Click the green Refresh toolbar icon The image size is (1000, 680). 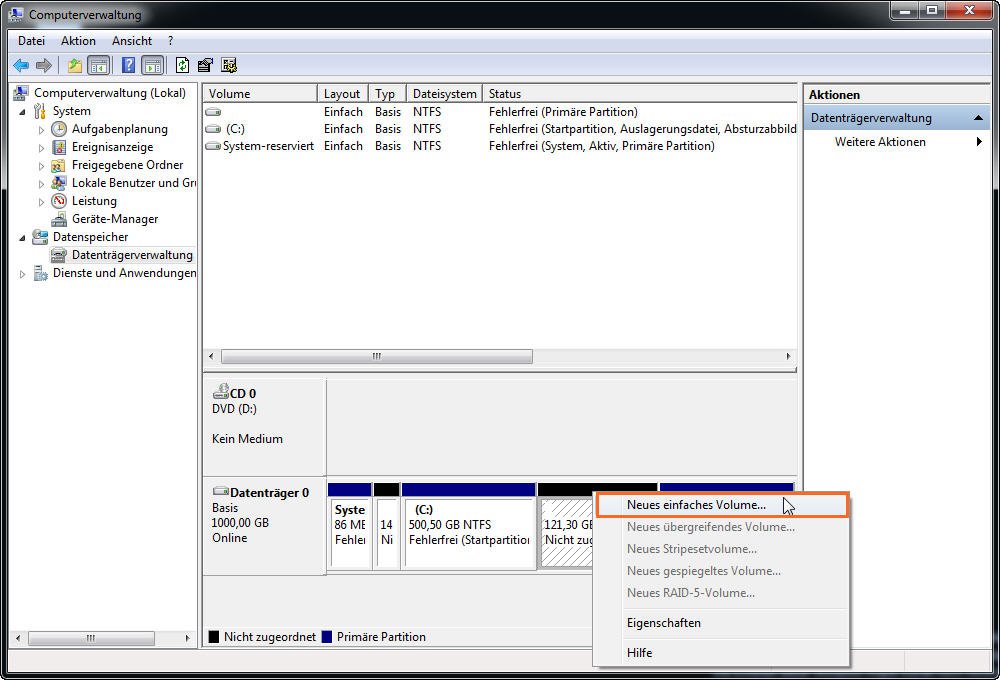(182, 65)
